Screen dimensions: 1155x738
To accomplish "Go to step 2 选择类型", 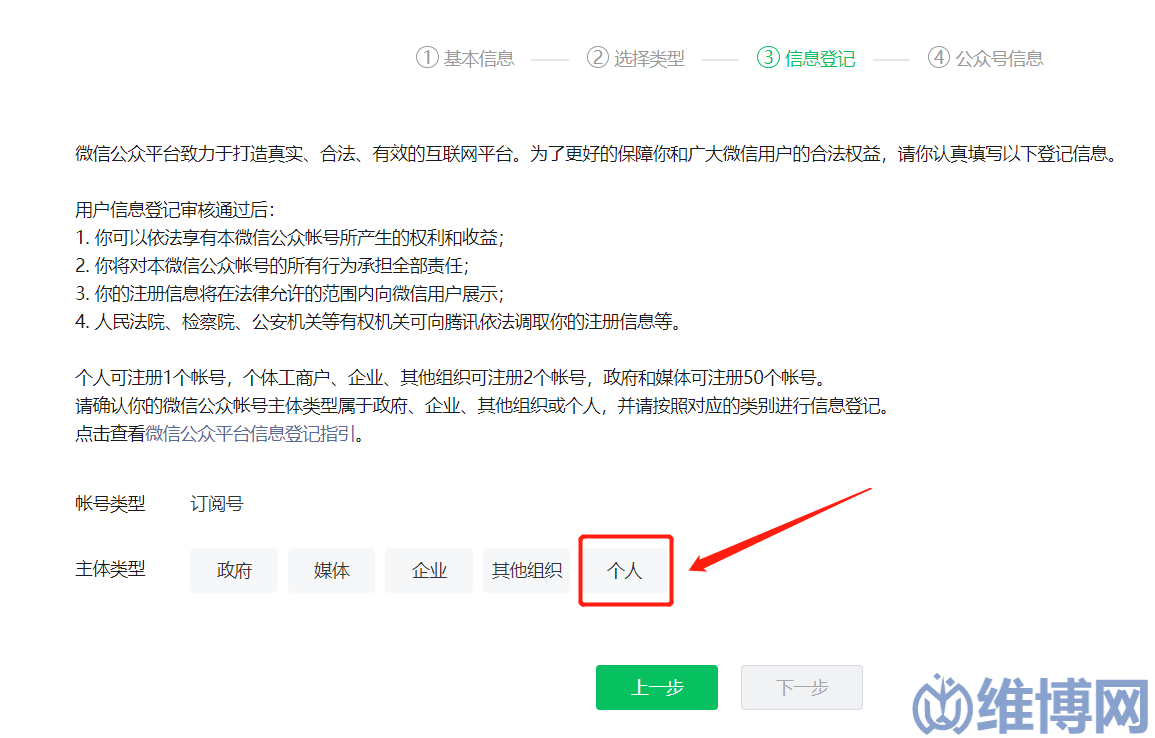I will pyautogui.click(x=636, y=57).
